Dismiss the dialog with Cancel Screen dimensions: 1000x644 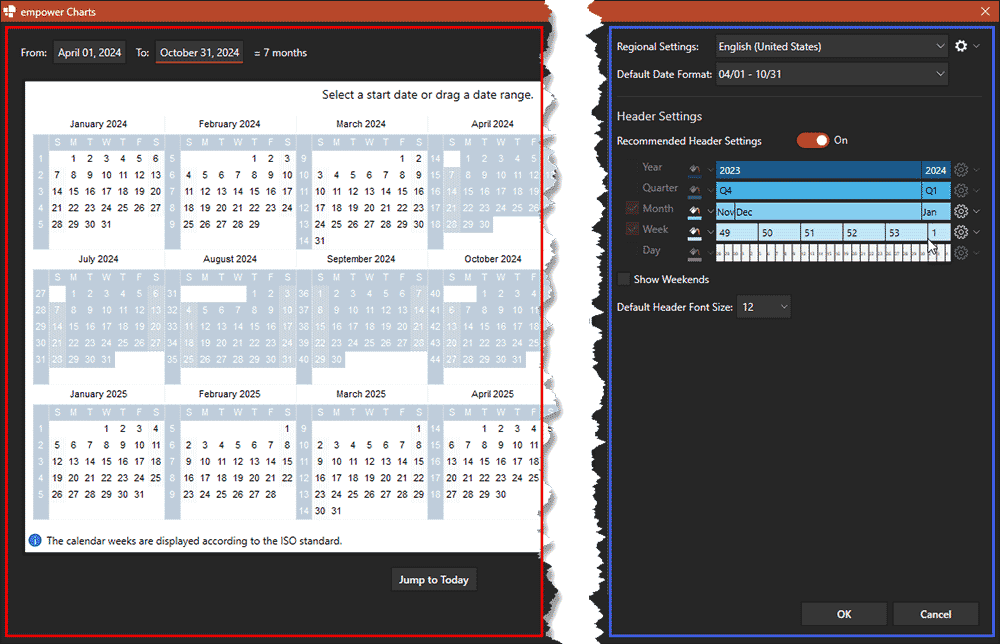(935, 613)
